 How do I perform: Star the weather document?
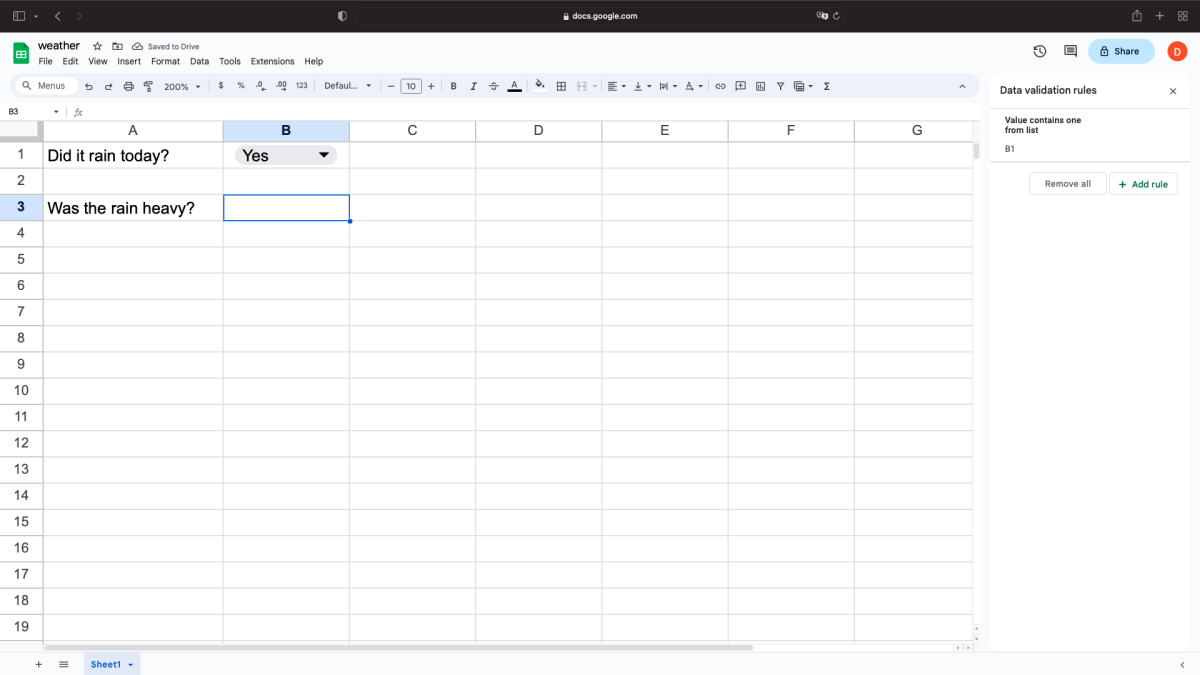coord(97,46)
